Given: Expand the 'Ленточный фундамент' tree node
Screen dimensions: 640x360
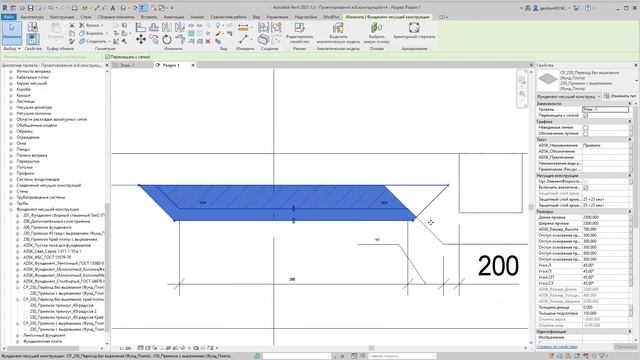Looking at the screenshot, I should point(18,335).
